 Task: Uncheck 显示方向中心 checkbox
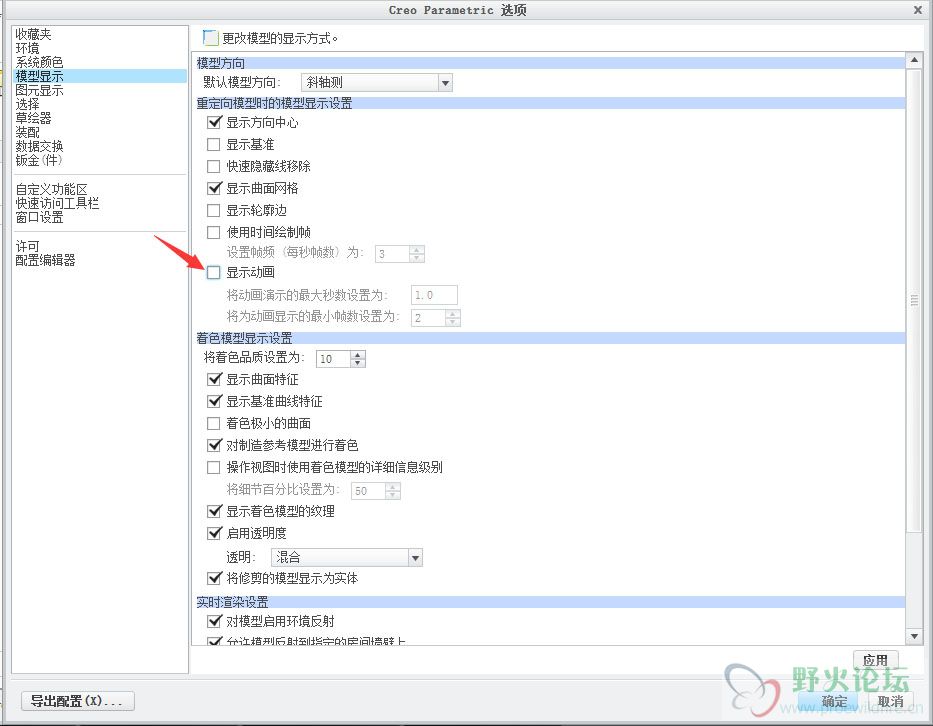pos(214,123)
